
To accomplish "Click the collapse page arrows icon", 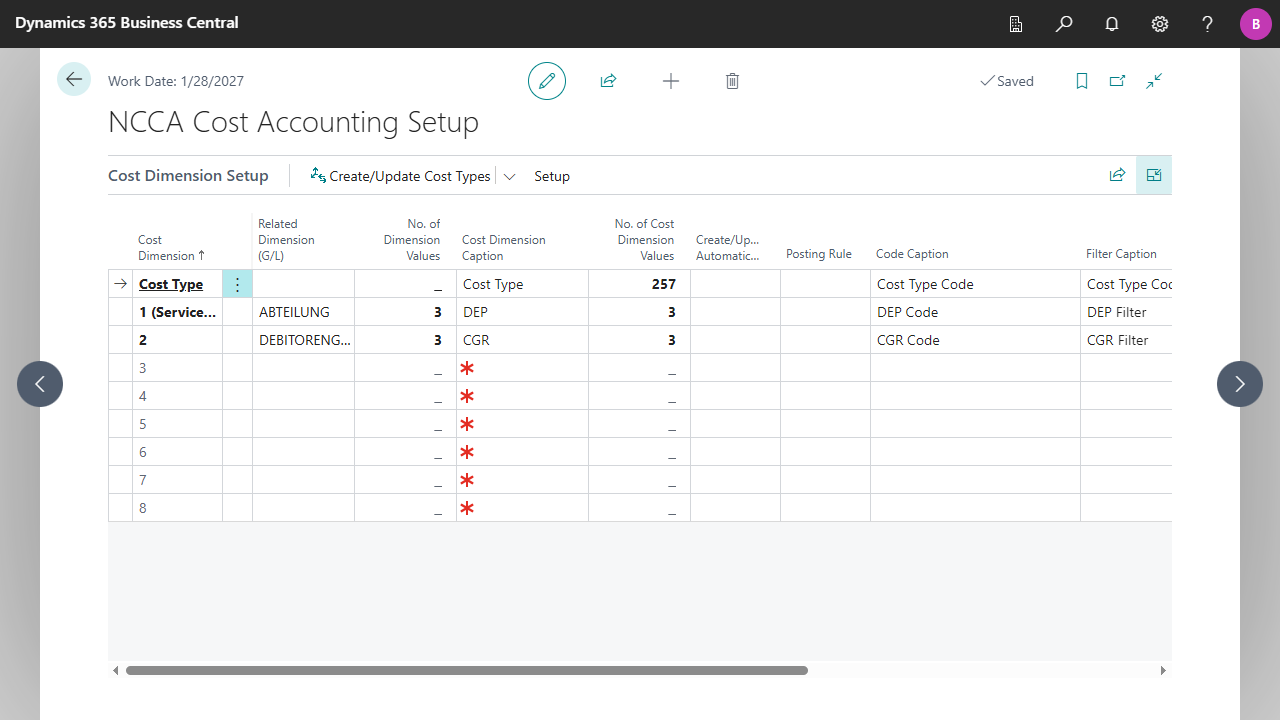I will point(1154,81).
